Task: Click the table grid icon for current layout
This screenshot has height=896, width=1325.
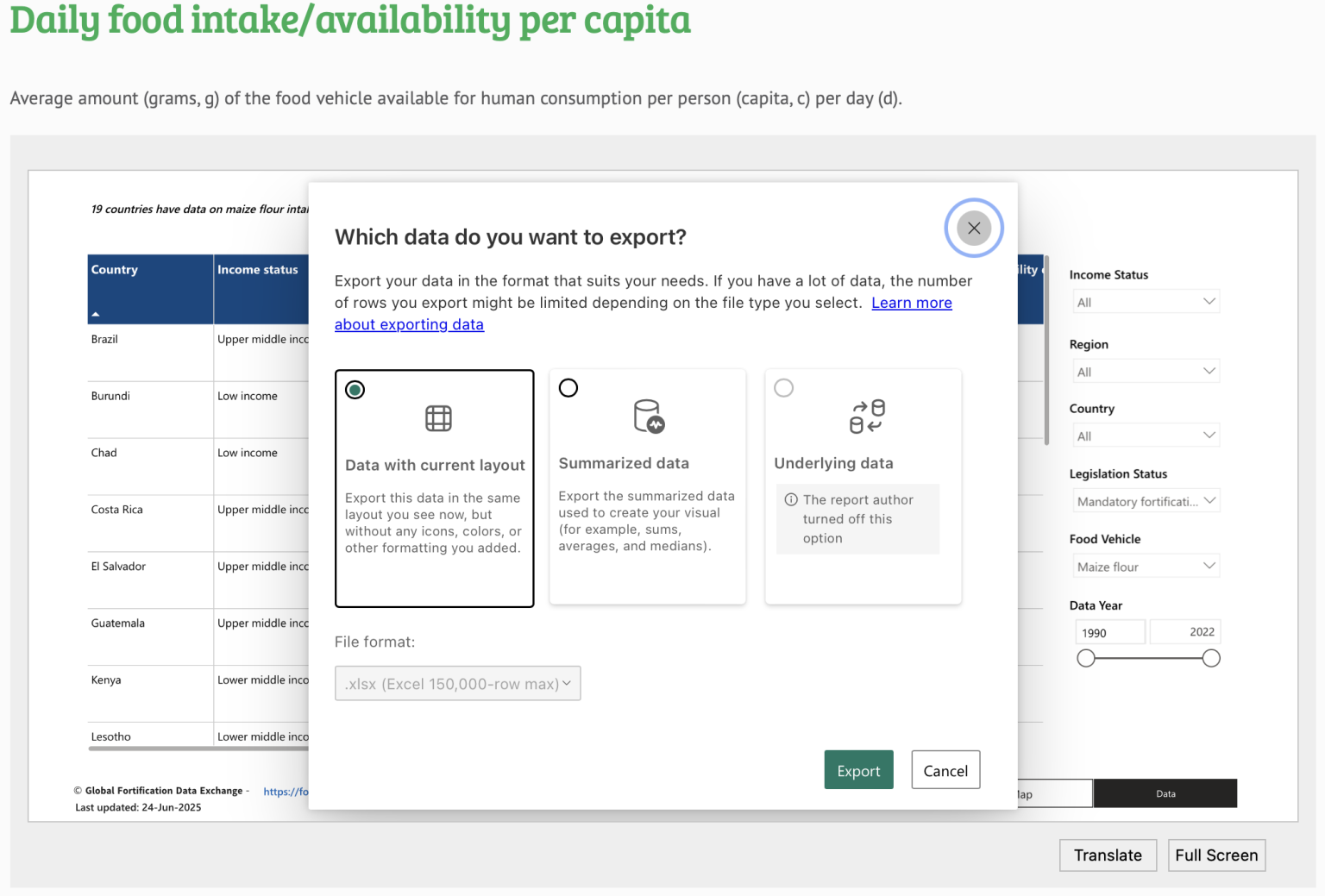Action: pyautogui.click(x=438, y=418)
